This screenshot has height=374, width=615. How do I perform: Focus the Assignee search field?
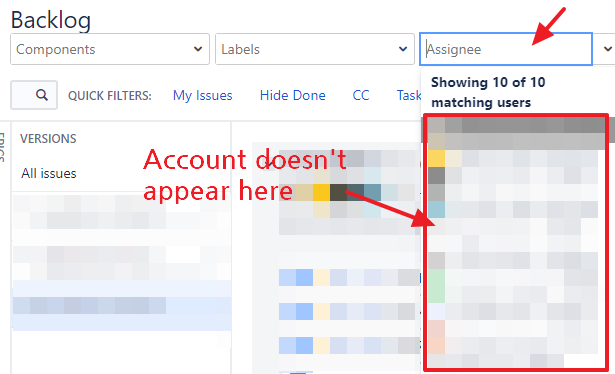(506, 49)
